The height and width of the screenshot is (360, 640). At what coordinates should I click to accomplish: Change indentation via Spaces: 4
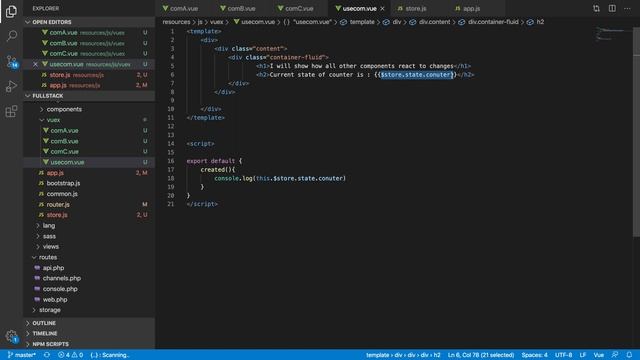click(534, 355)
